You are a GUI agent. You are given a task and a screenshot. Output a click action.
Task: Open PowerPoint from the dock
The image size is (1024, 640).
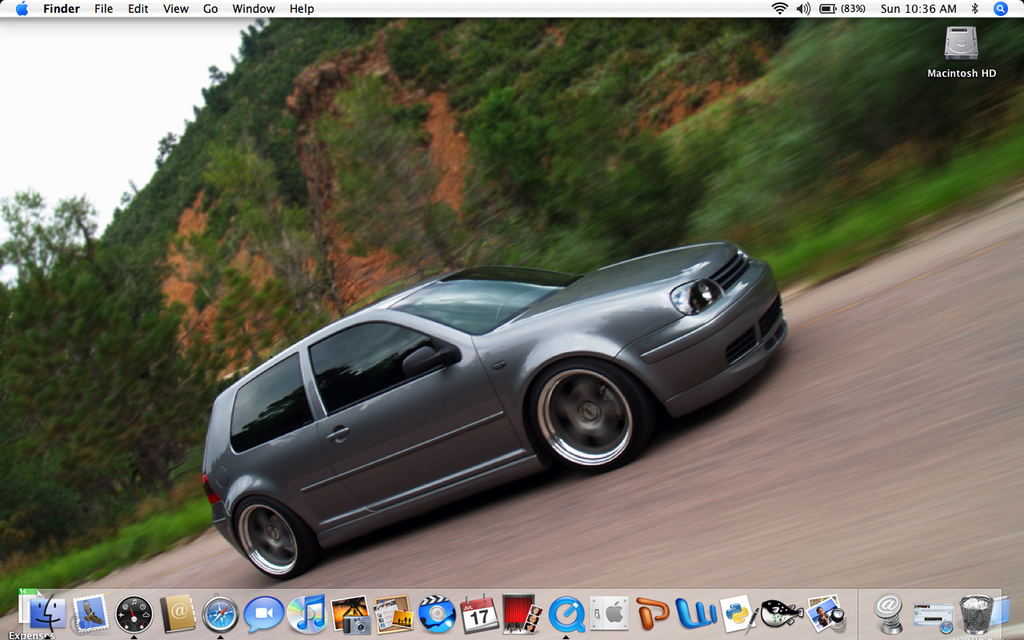[x=652, y=613]
